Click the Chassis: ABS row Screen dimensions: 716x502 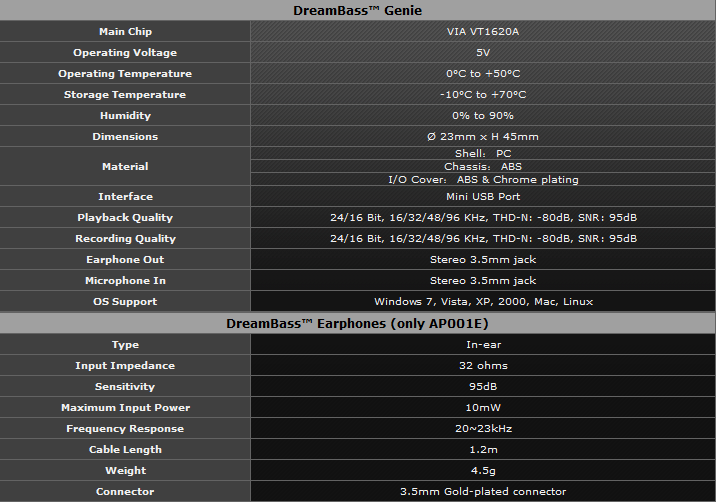483,166
